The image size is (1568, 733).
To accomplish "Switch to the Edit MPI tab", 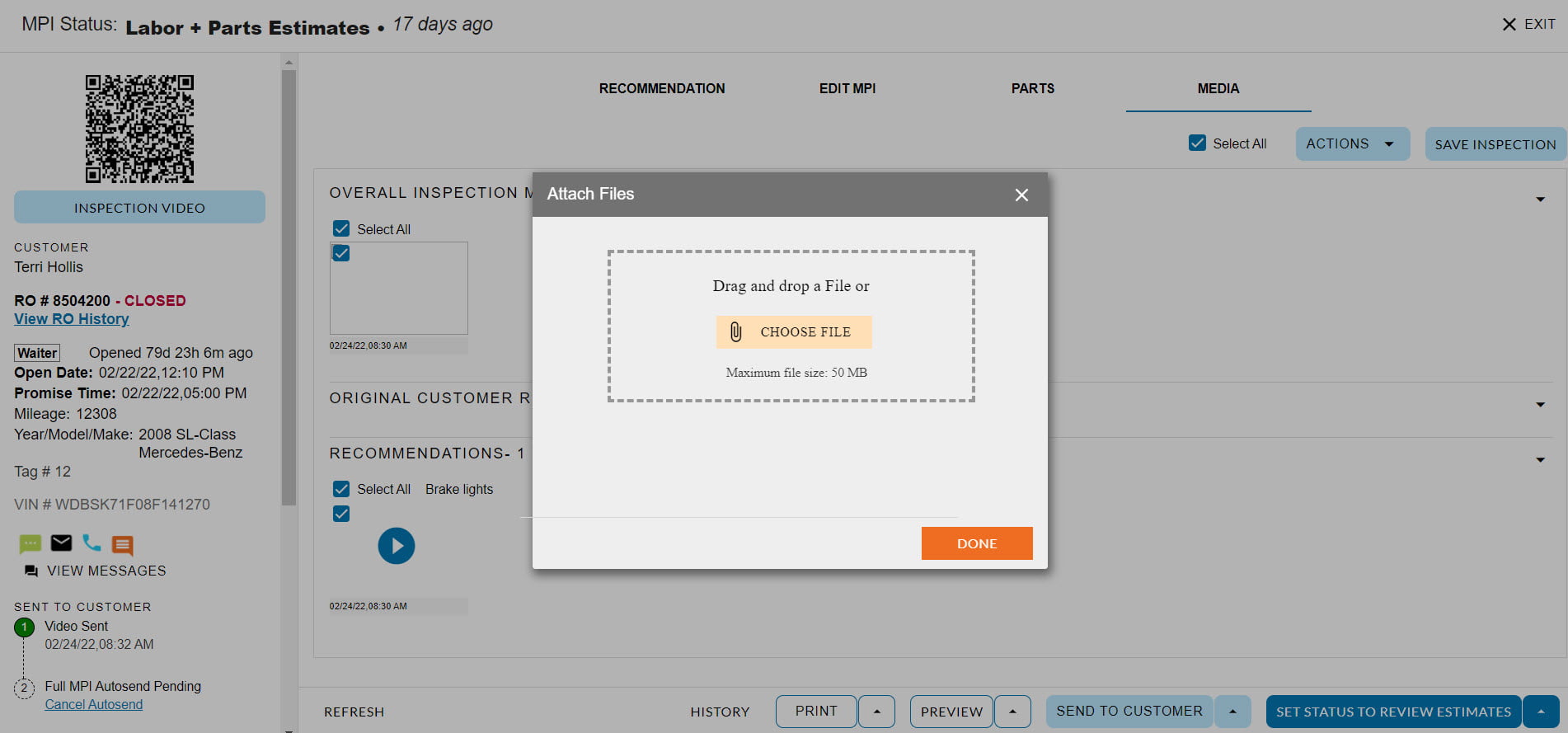I will click(847, 88).
